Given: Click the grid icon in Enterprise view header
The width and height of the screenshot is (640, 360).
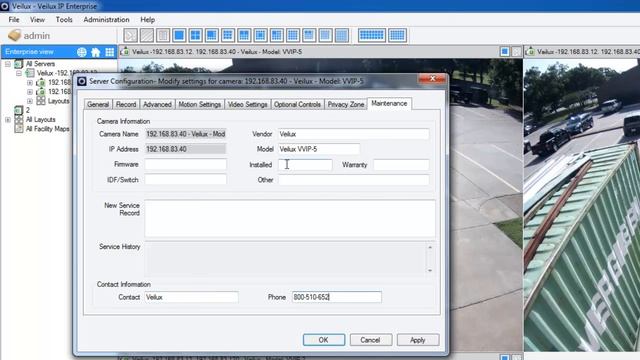Looking at the screenshot, I should pos(110,52).
